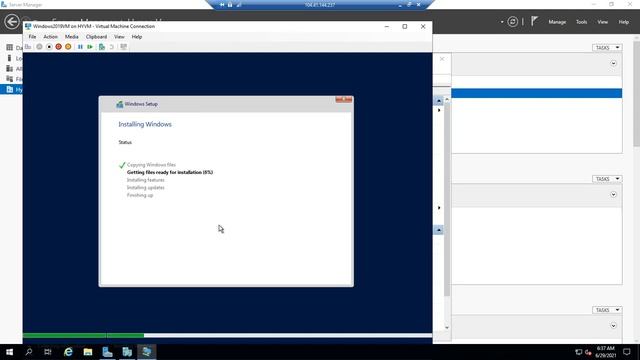Screen dimensions: 640x360
Task: Open Task View from the taskbar
Action: tap(48, 352)
